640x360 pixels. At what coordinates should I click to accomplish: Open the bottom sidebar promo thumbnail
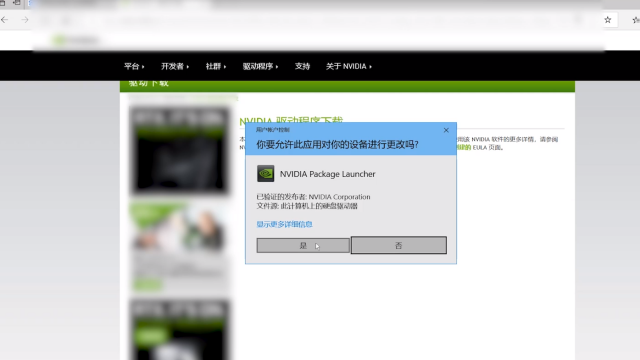(179, 330)
